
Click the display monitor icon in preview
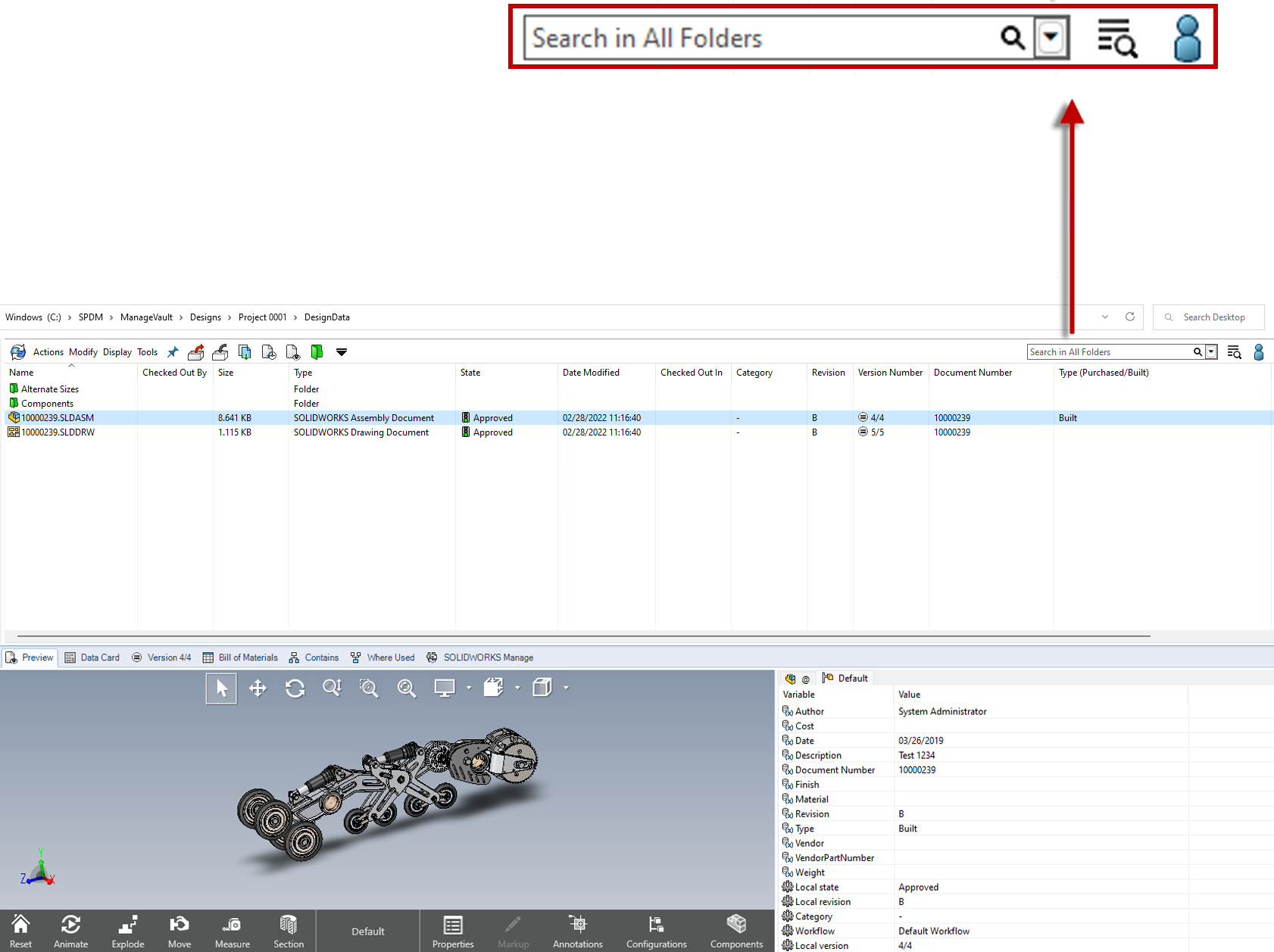coord(445,688)
